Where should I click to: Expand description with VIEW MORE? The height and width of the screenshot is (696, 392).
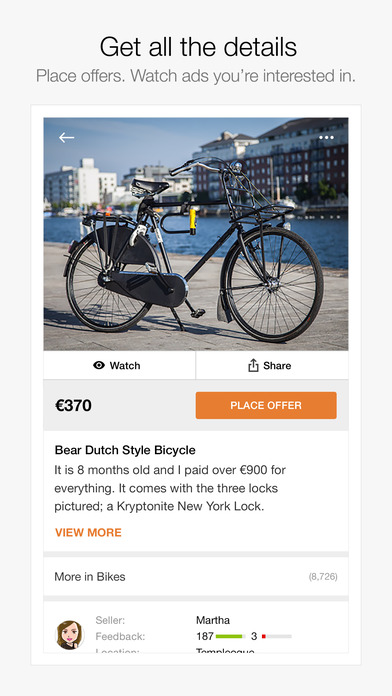click(x=88, y=533)
